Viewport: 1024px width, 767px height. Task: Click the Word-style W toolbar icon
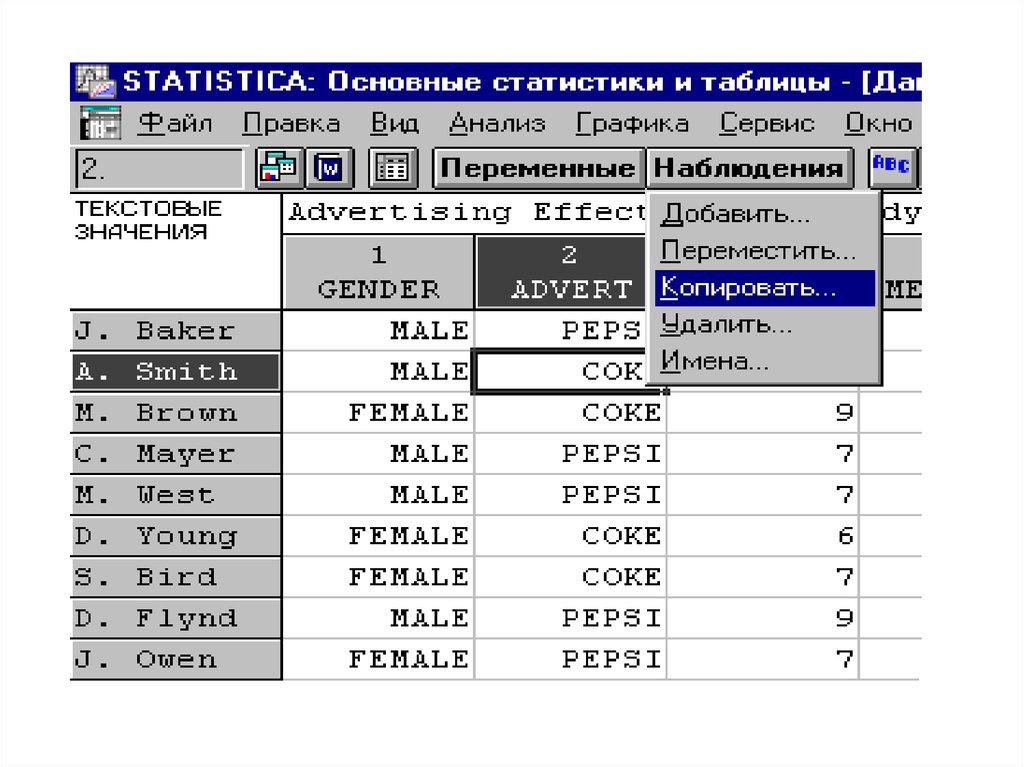click(x=330, y=169)
